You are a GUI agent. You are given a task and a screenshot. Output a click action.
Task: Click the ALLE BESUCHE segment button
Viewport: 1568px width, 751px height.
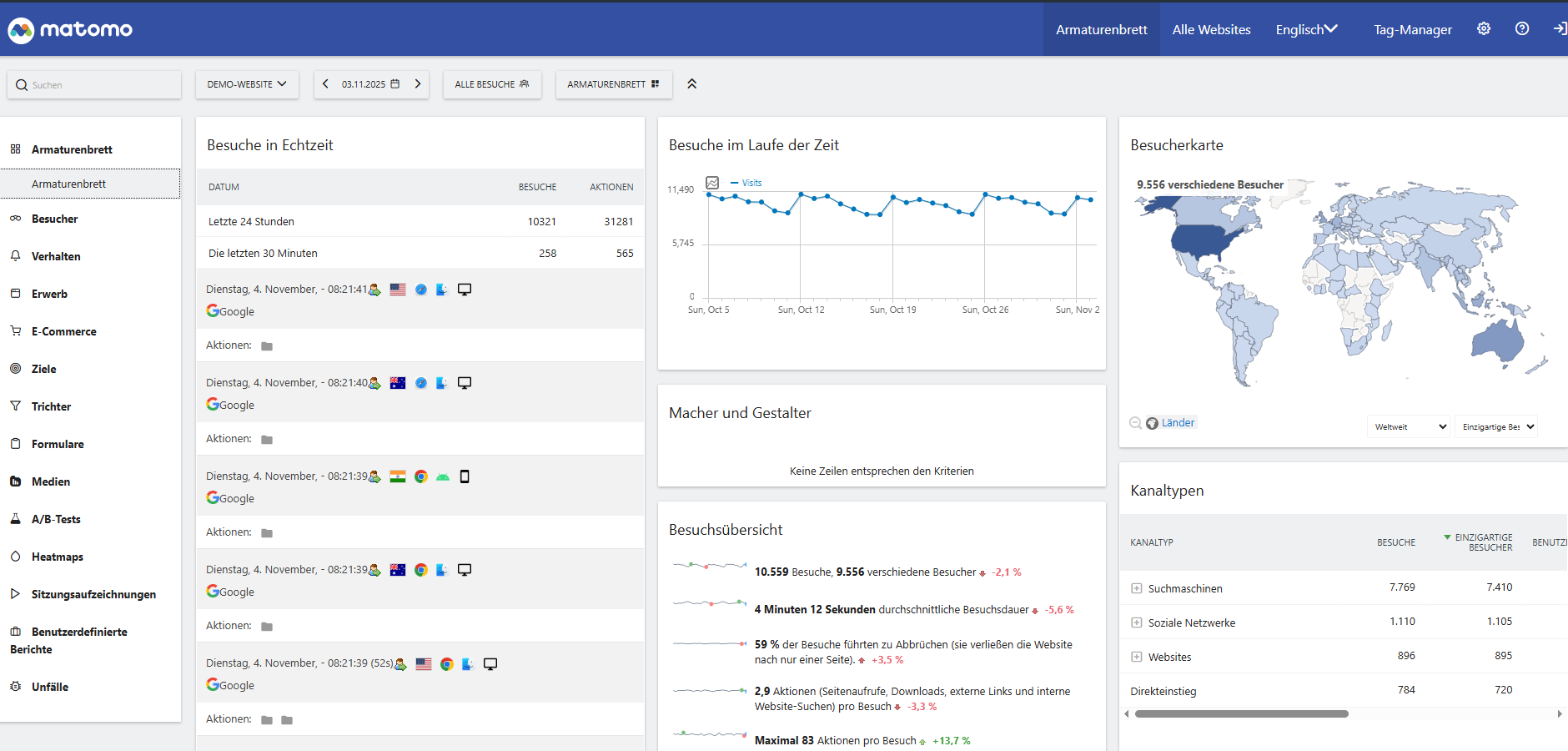(491, 84)
